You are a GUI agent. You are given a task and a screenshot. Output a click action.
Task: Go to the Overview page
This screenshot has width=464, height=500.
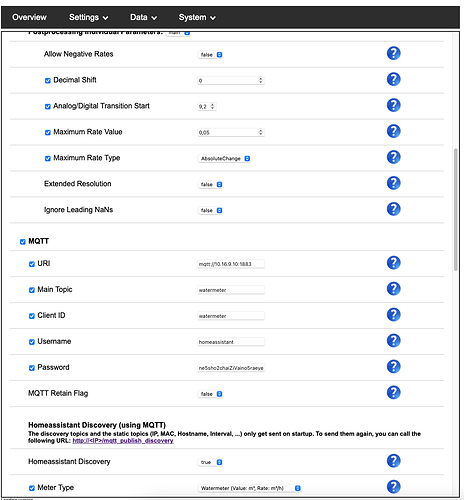click(x=29, y=17)
